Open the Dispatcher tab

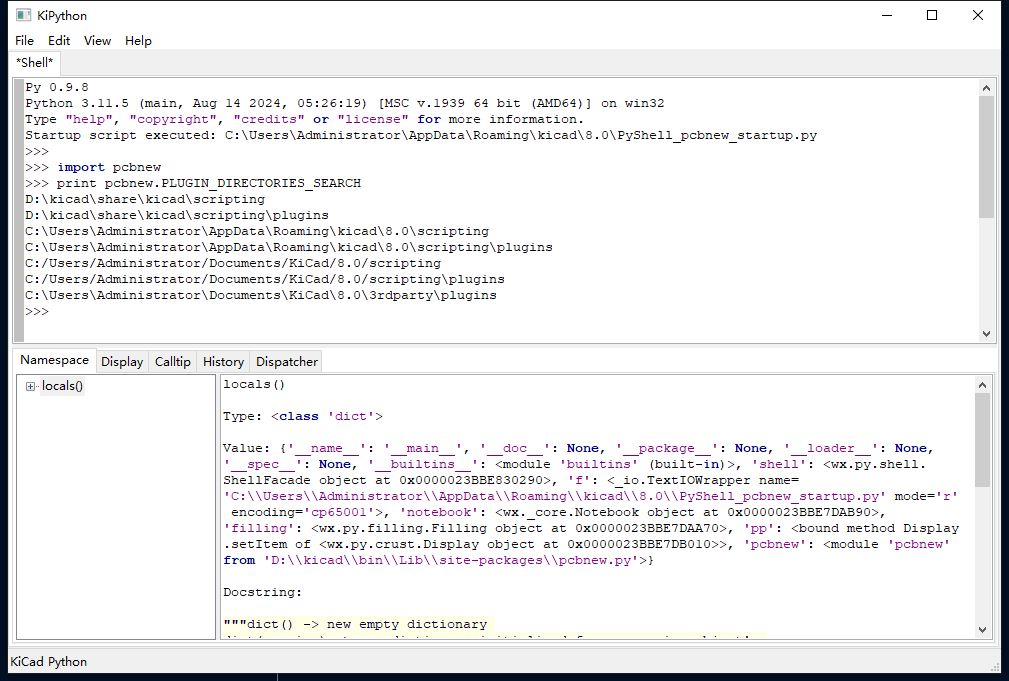[287, 362]
